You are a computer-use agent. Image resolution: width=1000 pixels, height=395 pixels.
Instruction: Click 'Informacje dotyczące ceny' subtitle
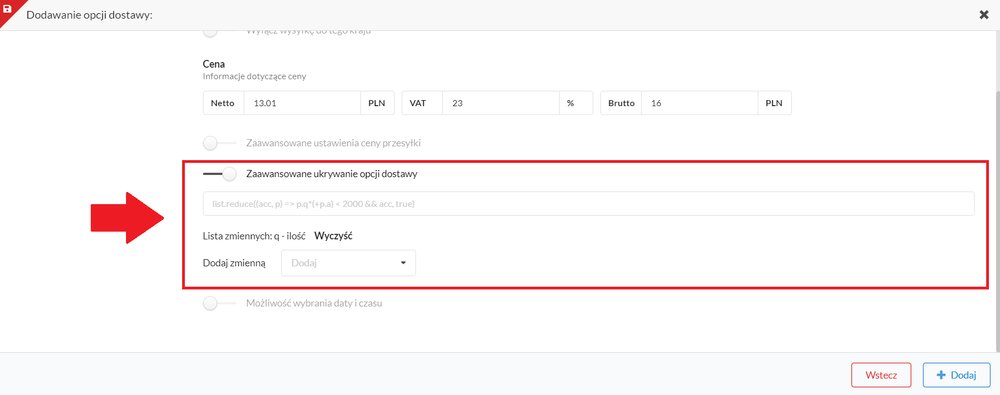254,77
